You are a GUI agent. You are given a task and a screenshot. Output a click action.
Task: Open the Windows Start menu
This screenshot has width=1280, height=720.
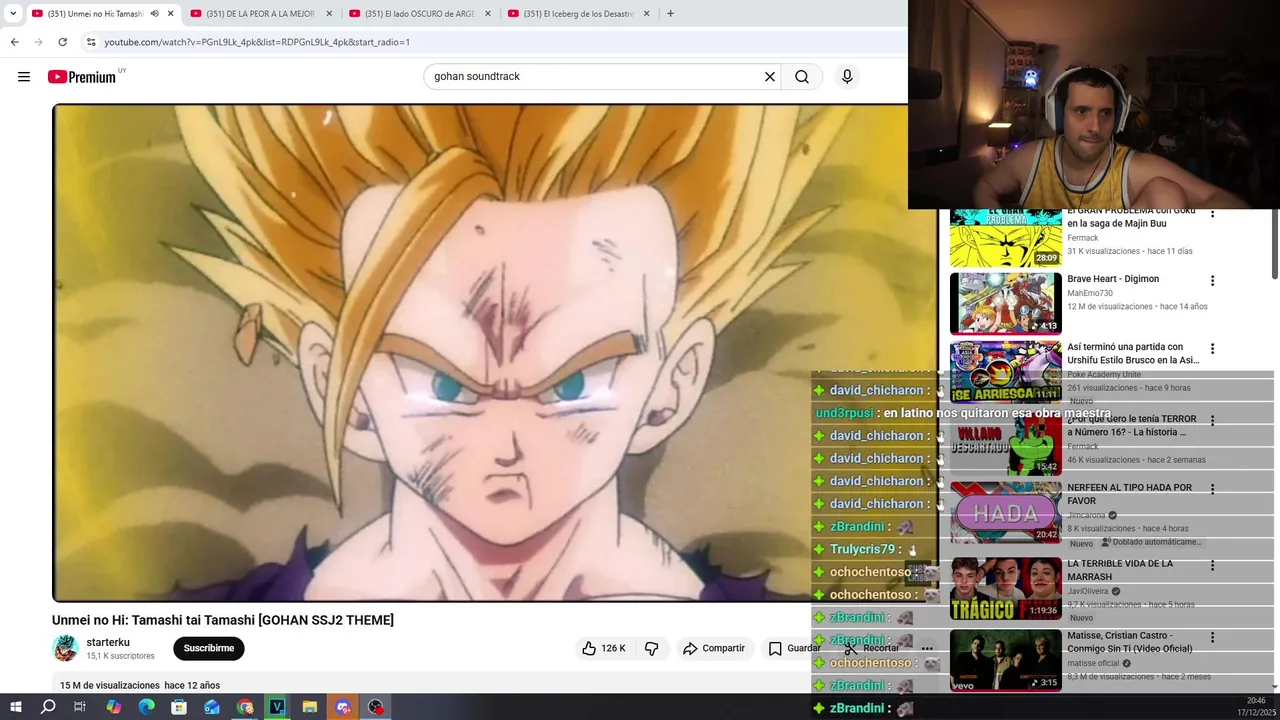click(15, 707)
